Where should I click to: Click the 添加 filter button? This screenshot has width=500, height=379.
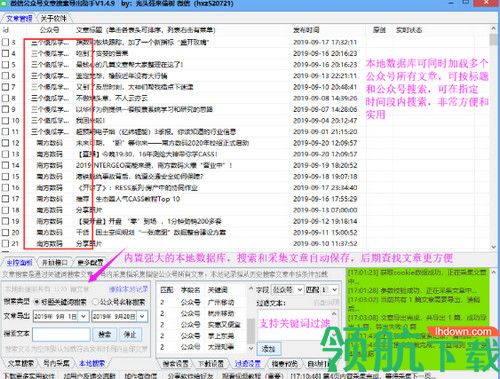click(x=269, y=349)
